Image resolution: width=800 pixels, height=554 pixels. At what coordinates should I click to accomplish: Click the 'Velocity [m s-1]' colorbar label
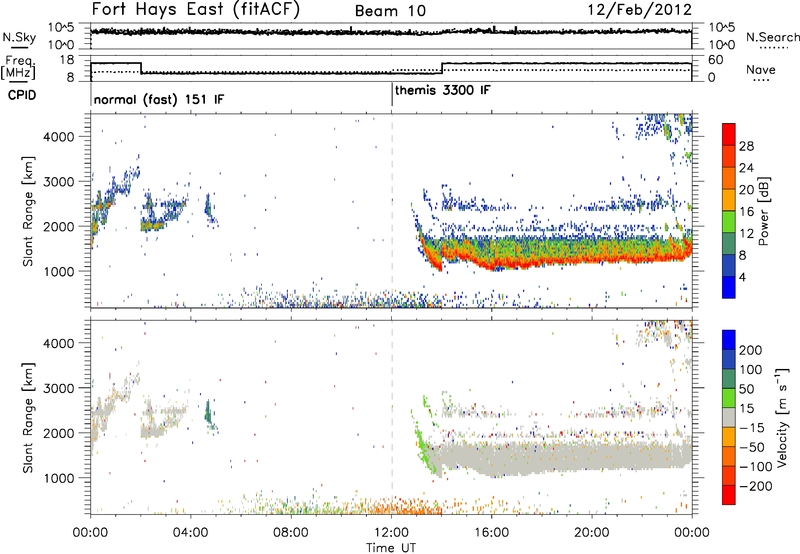coord(782,417)
